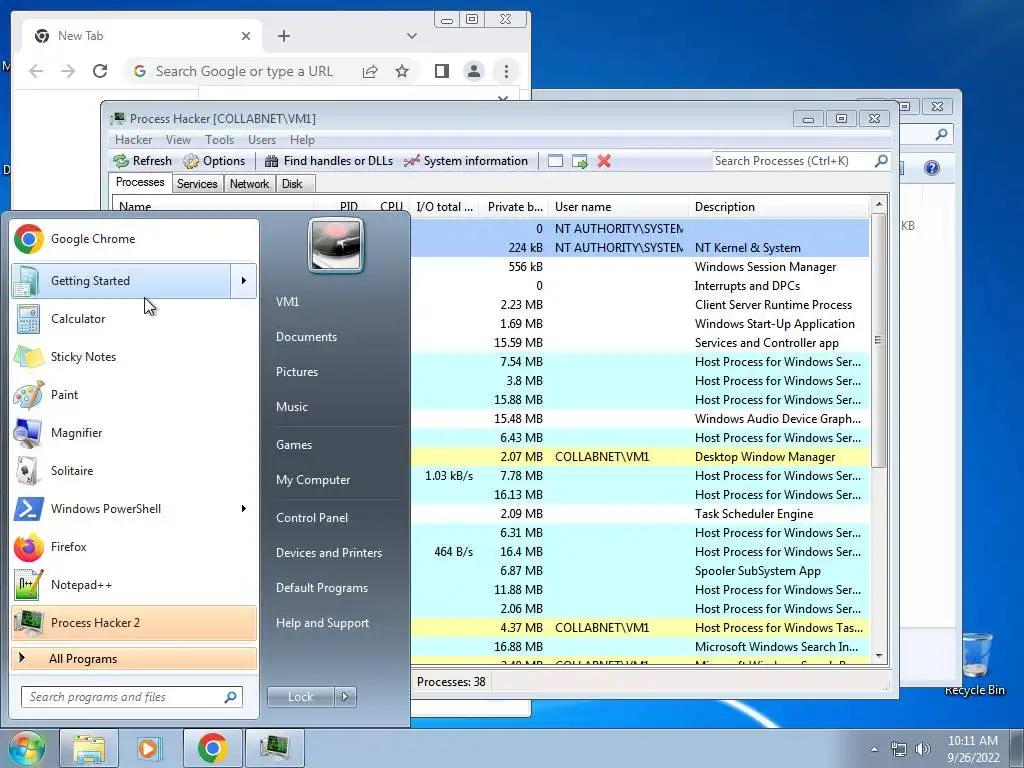
Task: Open Options in Process Hacker toolbar
Action: [x=214, y=161]
